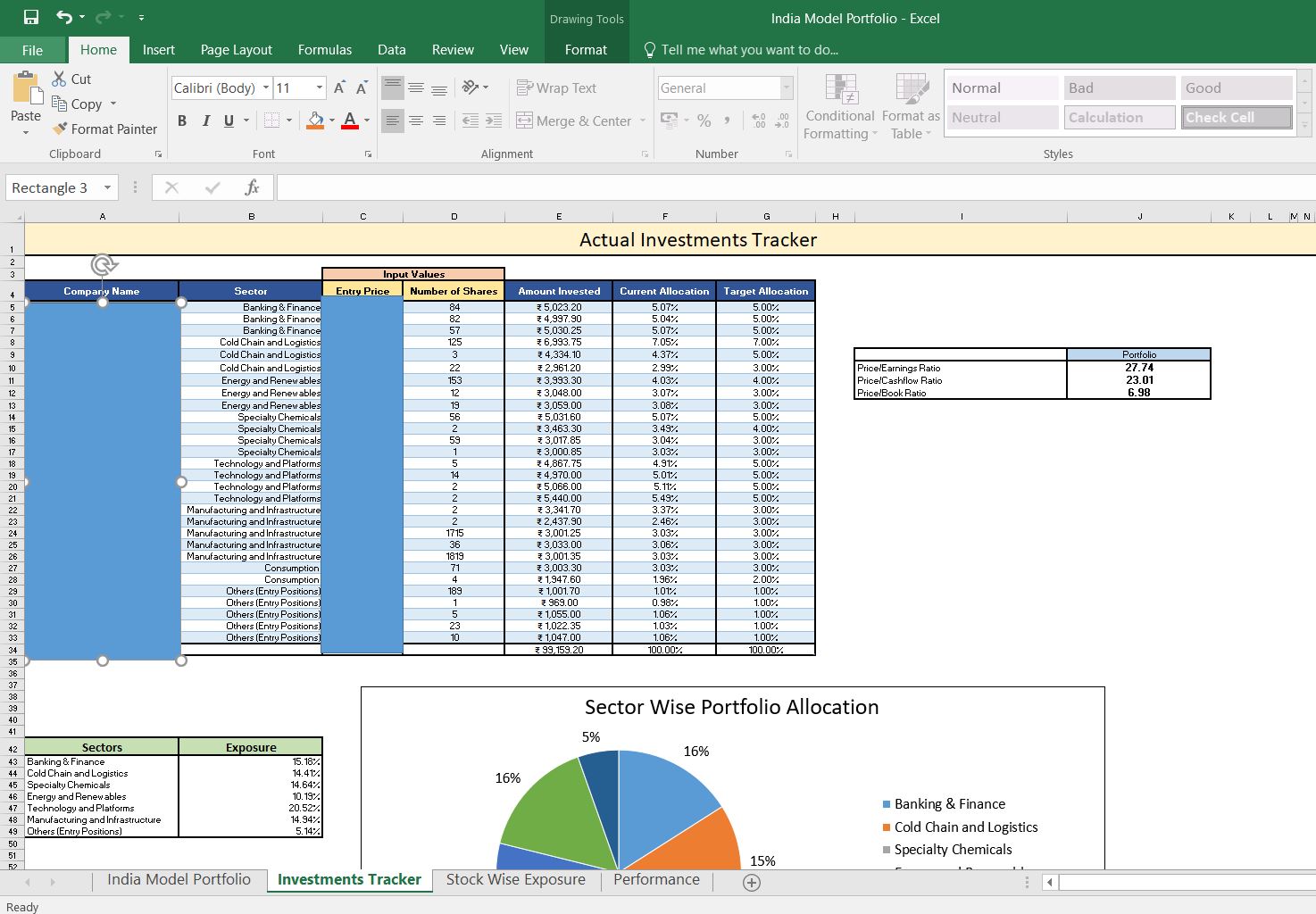Viewport: 1316px width, 914px height.
Task: Toggle Underline formatting
Action: [x=229, y=120]
